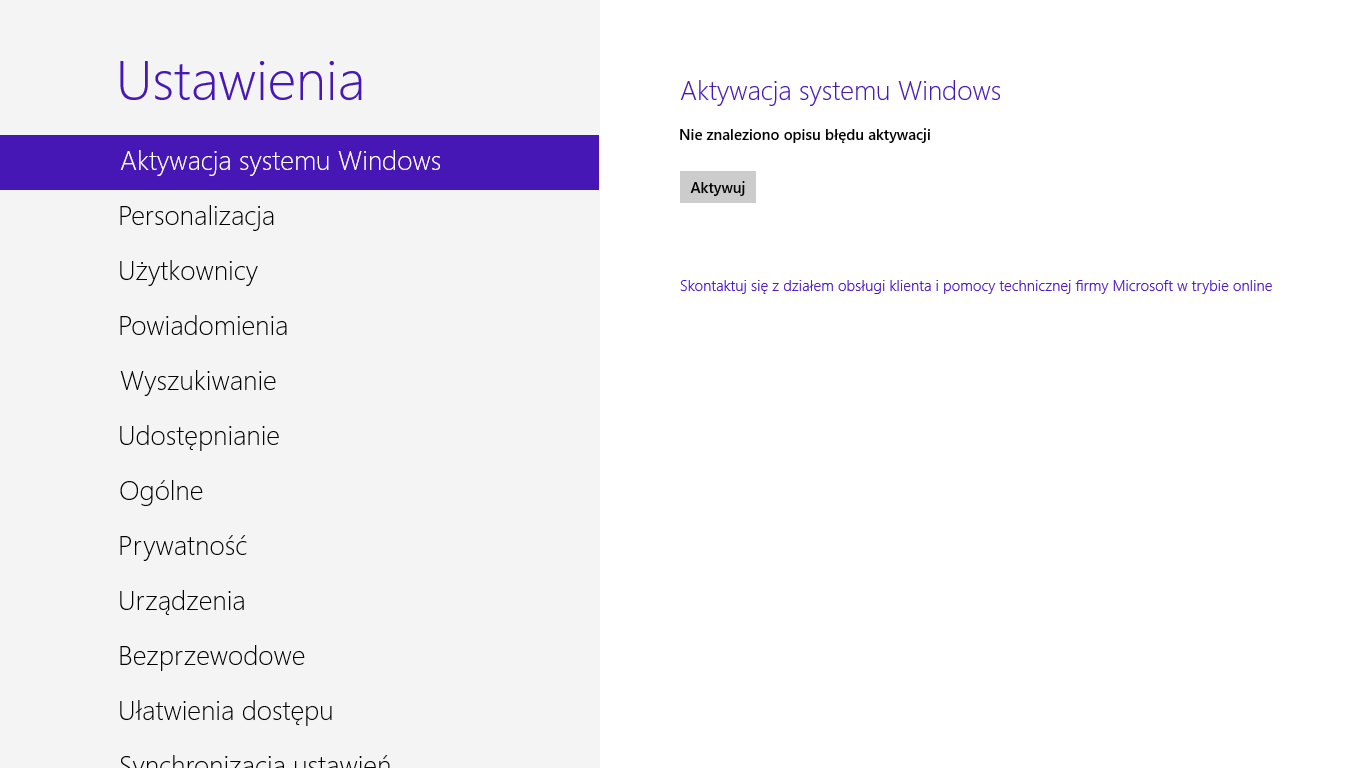Open the Microsoft online support contact link
The width and height of the screenshot is (1366, 768).
[976, 286]
